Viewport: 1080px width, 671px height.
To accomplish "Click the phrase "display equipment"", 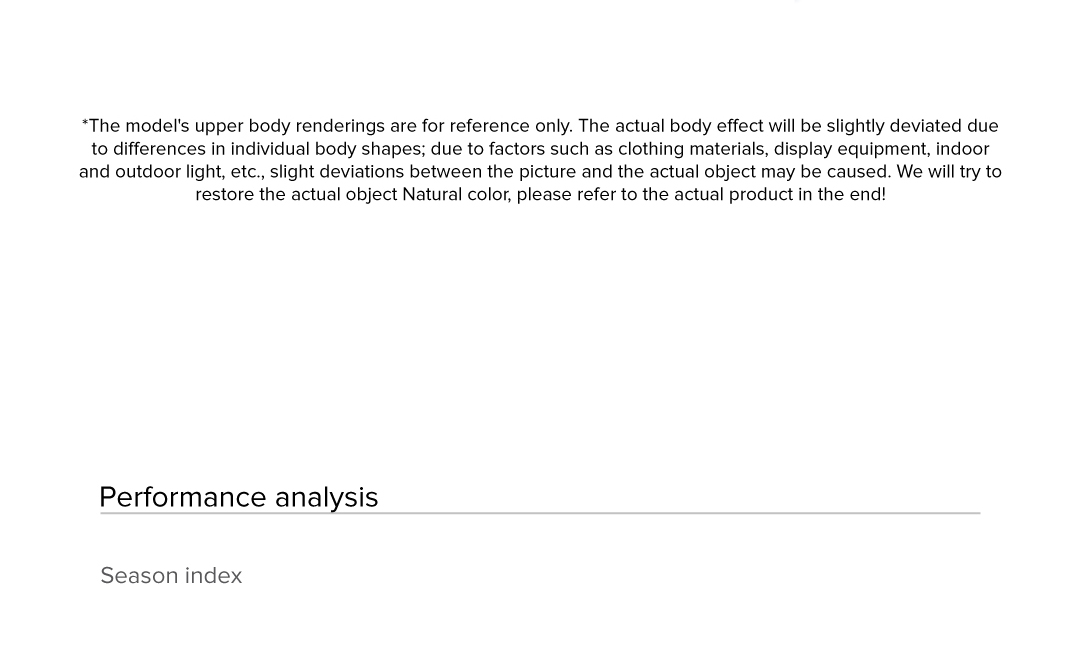I will tap(849, 149).
